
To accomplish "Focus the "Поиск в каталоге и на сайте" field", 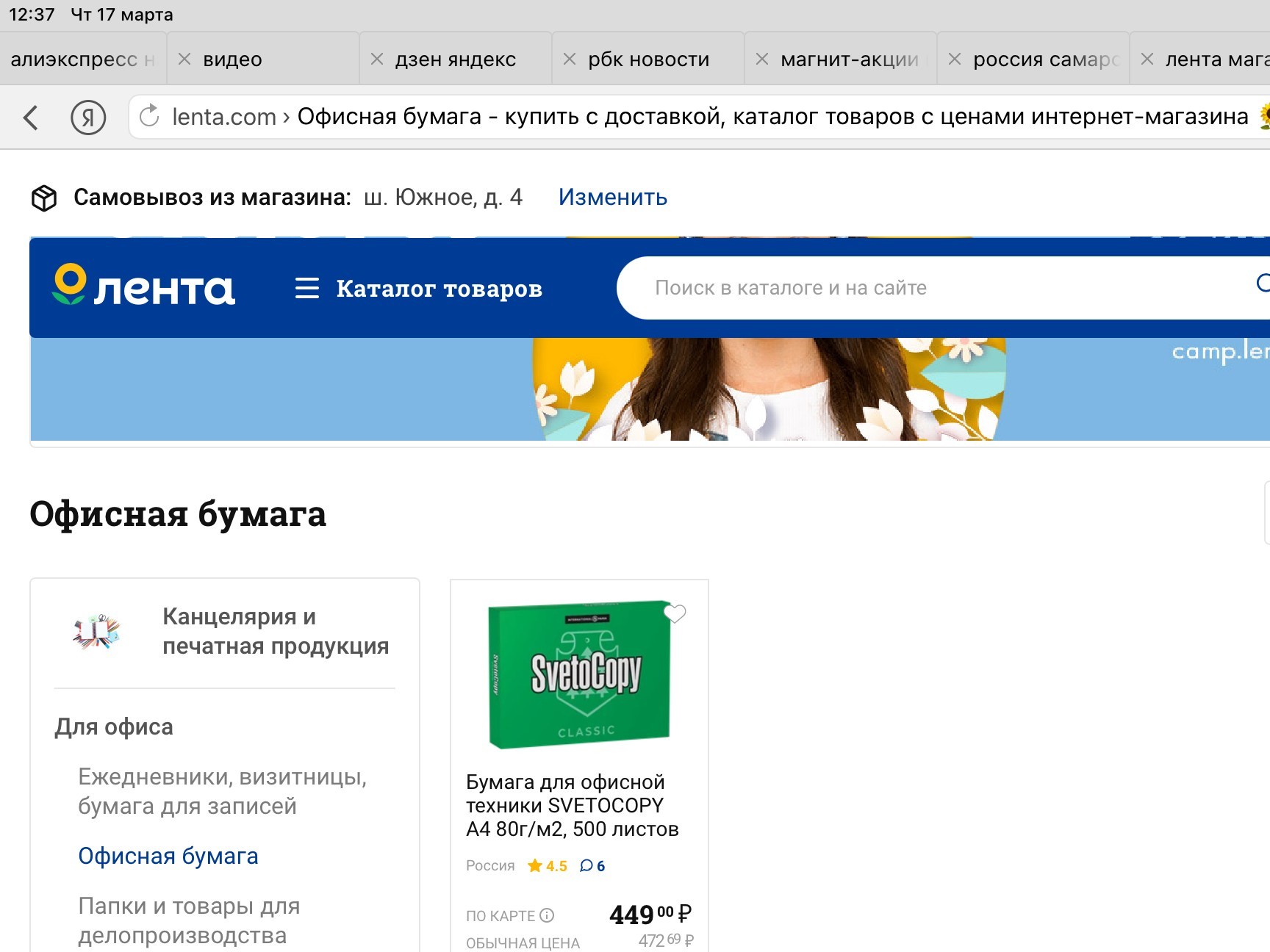I will point(943,288).
